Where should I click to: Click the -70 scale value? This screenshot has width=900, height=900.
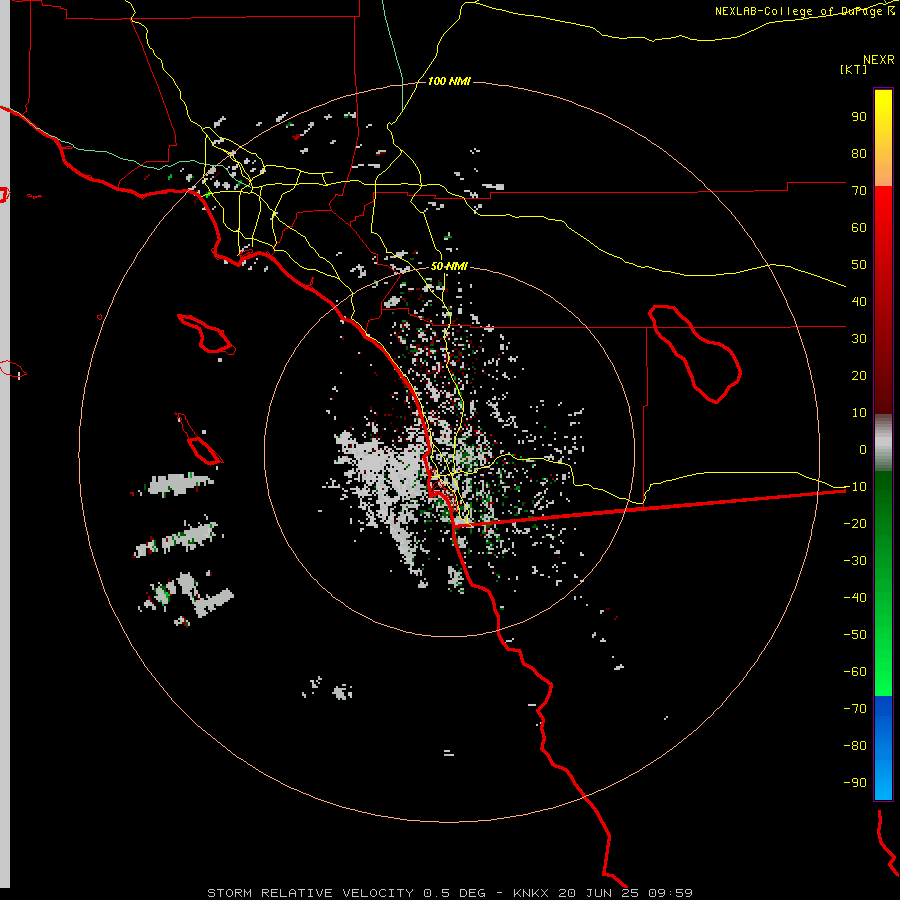[x=855, y=709]
